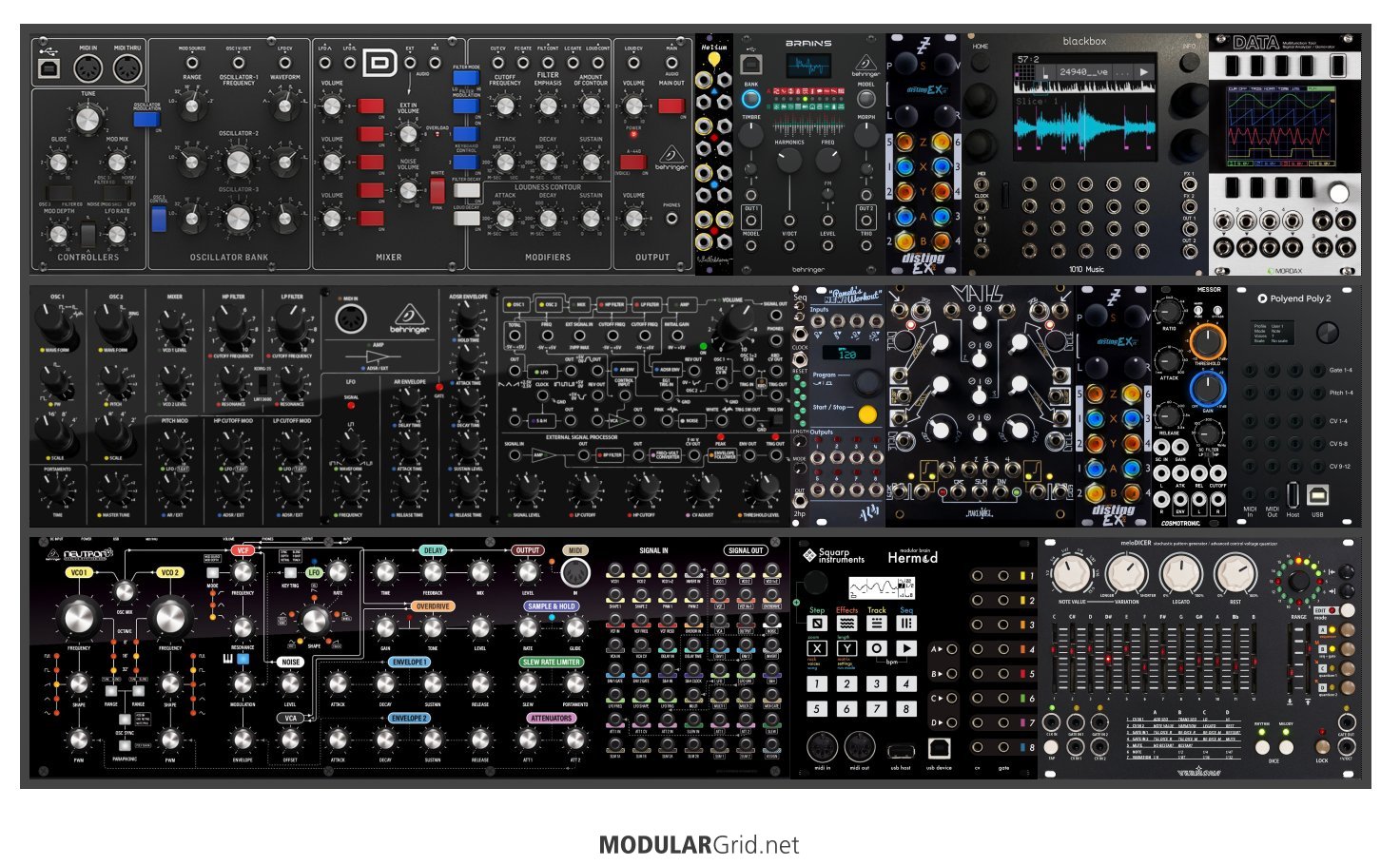Click the Model D PHONES jack
Viewport: 1400px width, 865px height.
point(671,218)
